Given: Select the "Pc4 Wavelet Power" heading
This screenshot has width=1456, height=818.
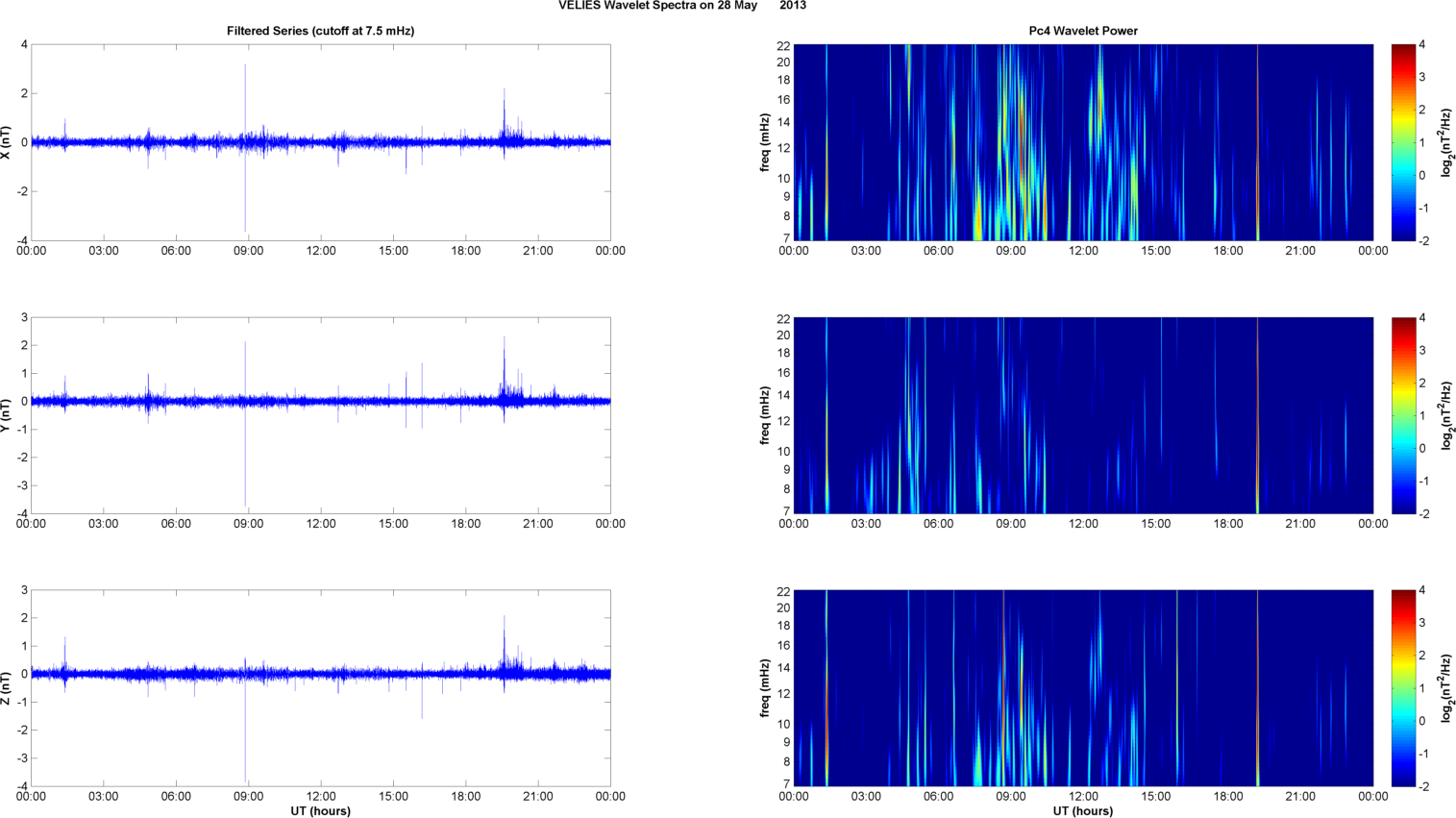Looking at the screenshot, I should [x=1083, y=31].
